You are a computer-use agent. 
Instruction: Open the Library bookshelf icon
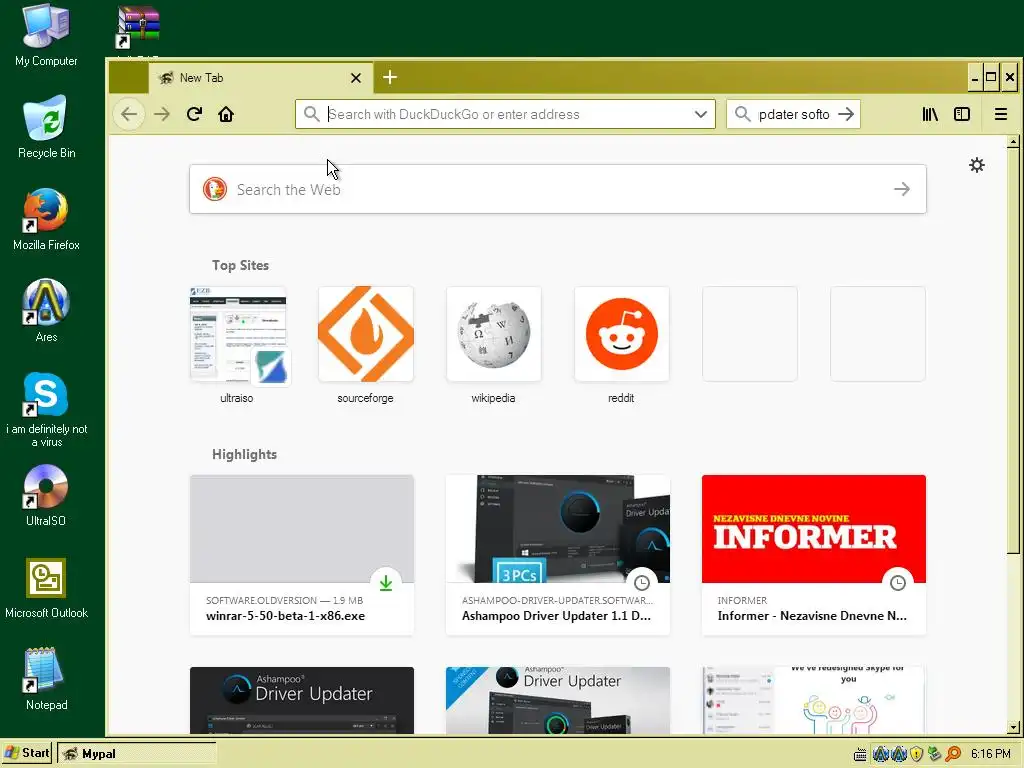[x=930, y=114]
